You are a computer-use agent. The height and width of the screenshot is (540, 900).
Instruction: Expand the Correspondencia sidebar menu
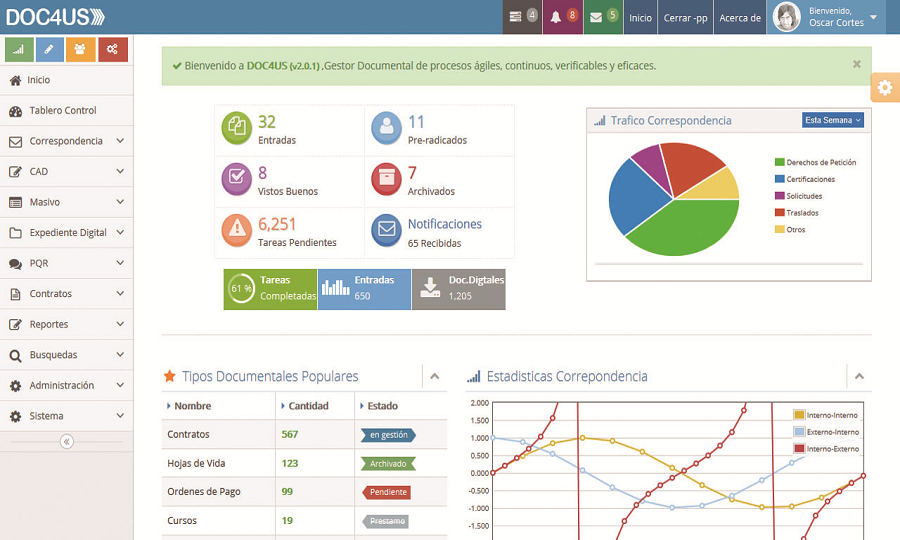click(66, 141)
